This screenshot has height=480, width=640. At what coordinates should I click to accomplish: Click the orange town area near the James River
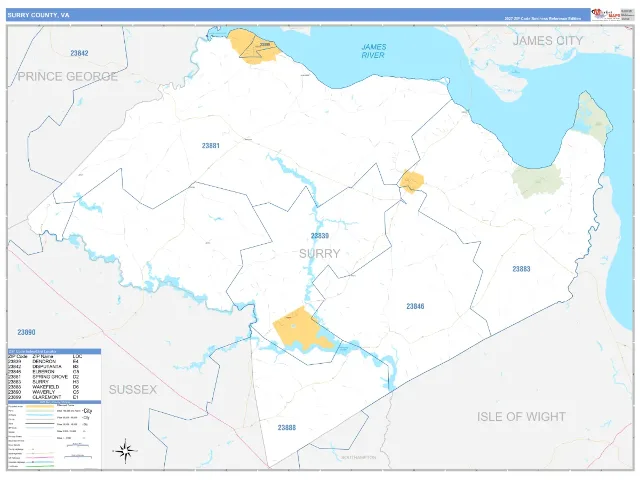click(254, 47)
